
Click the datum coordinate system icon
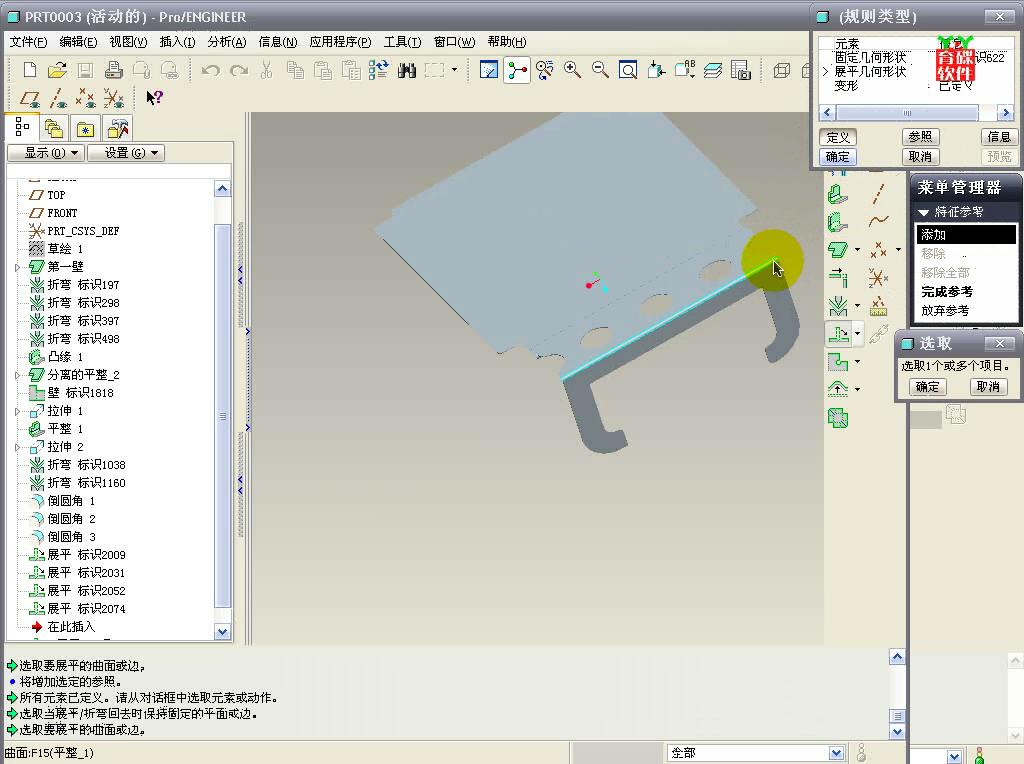pyautogui.click(x=878, y=278)
